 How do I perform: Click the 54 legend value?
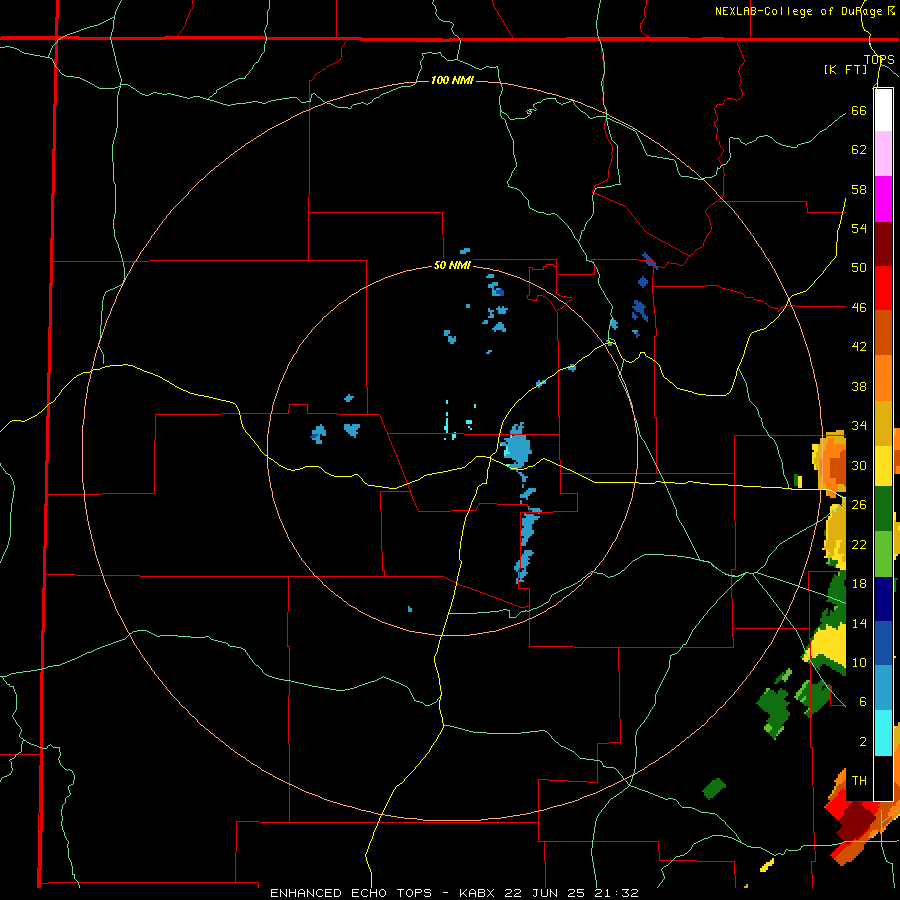click(x=859, y=228)
